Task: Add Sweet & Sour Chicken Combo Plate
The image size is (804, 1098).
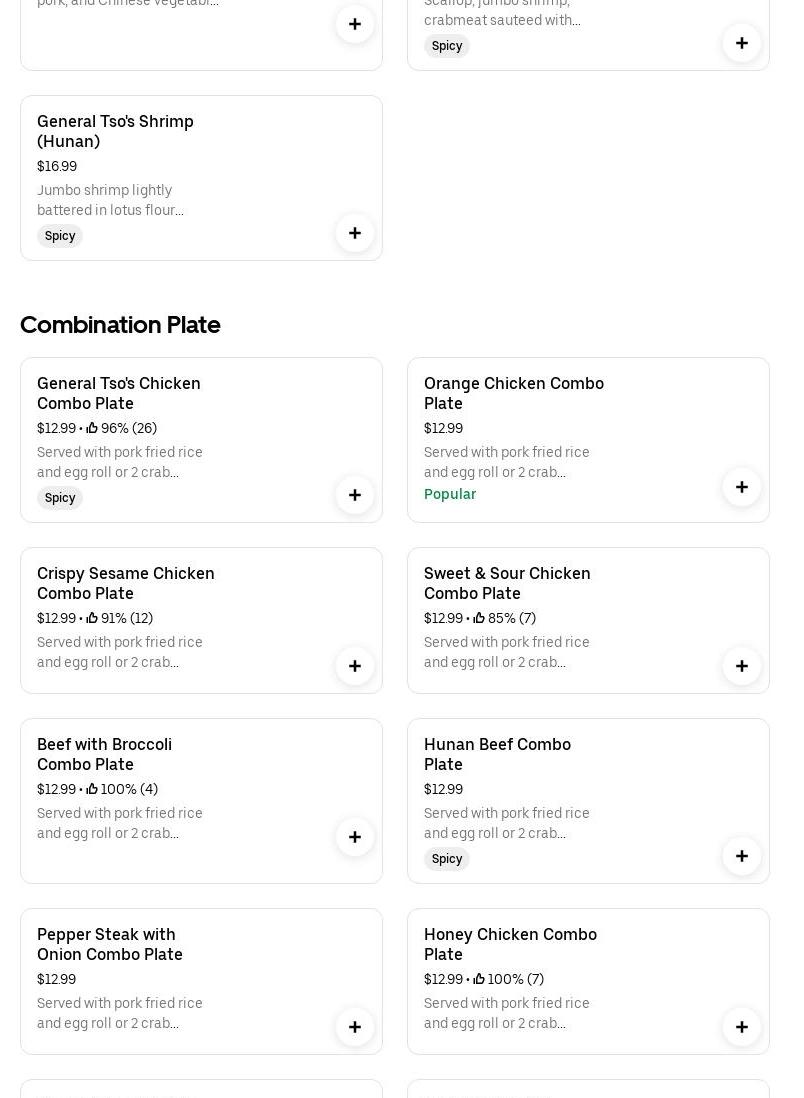Action: 742,666
